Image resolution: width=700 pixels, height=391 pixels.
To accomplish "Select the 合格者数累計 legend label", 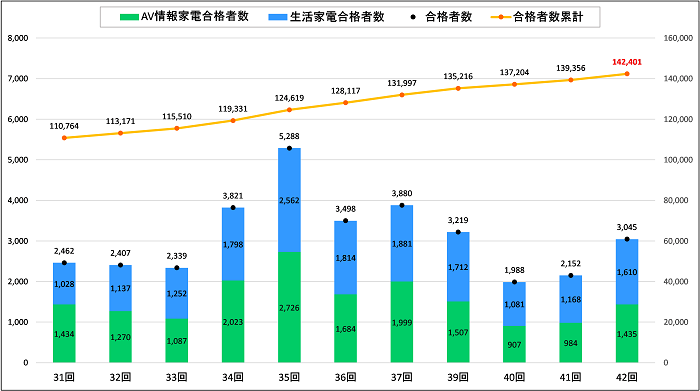I will (548, 17).
